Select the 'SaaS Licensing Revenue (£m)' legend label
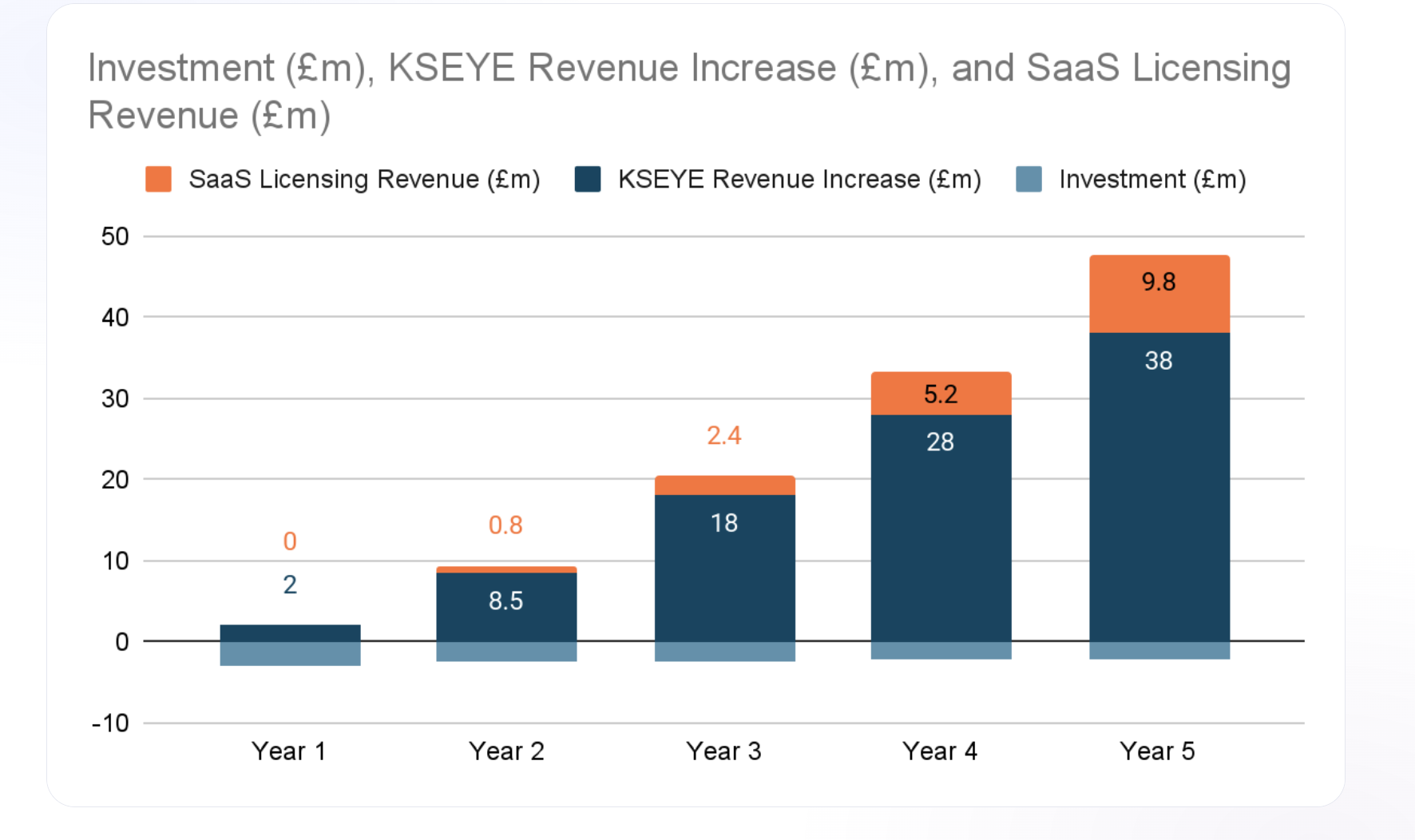Image resolution: width=1415 pixels, height=840 pixels. pyautogui.click(x=364, y=179)
